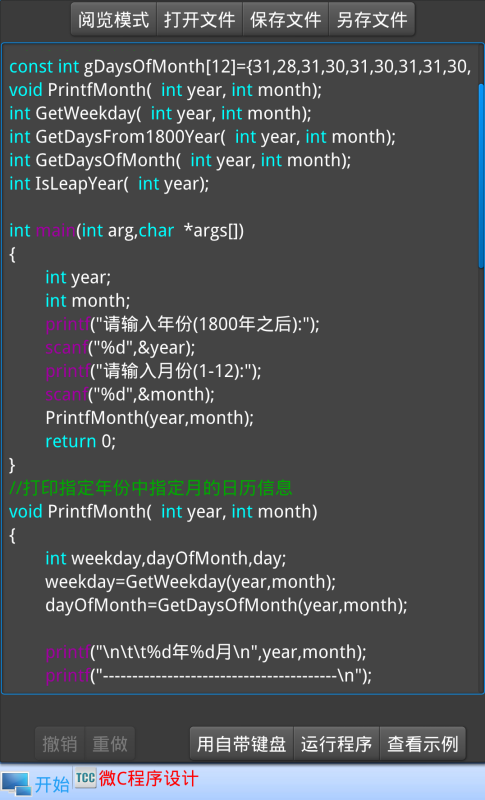
Task: Click the scanf("%d",&month) line
Action: click(130, 394)
